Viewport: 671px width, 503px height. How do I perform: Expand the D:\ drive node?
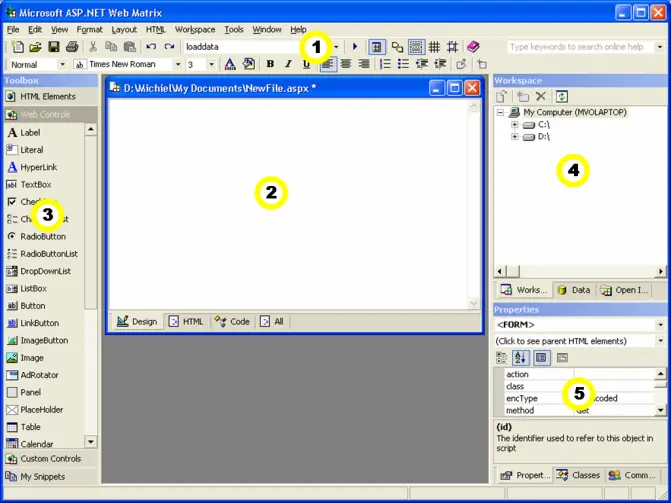pos(515,137)
